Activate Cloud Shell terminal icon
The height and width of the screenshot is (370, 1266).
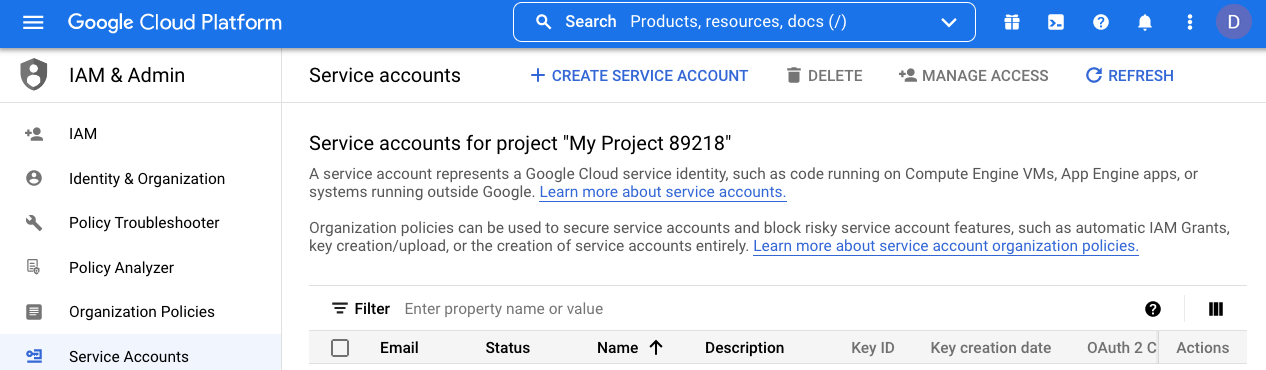1056,22
